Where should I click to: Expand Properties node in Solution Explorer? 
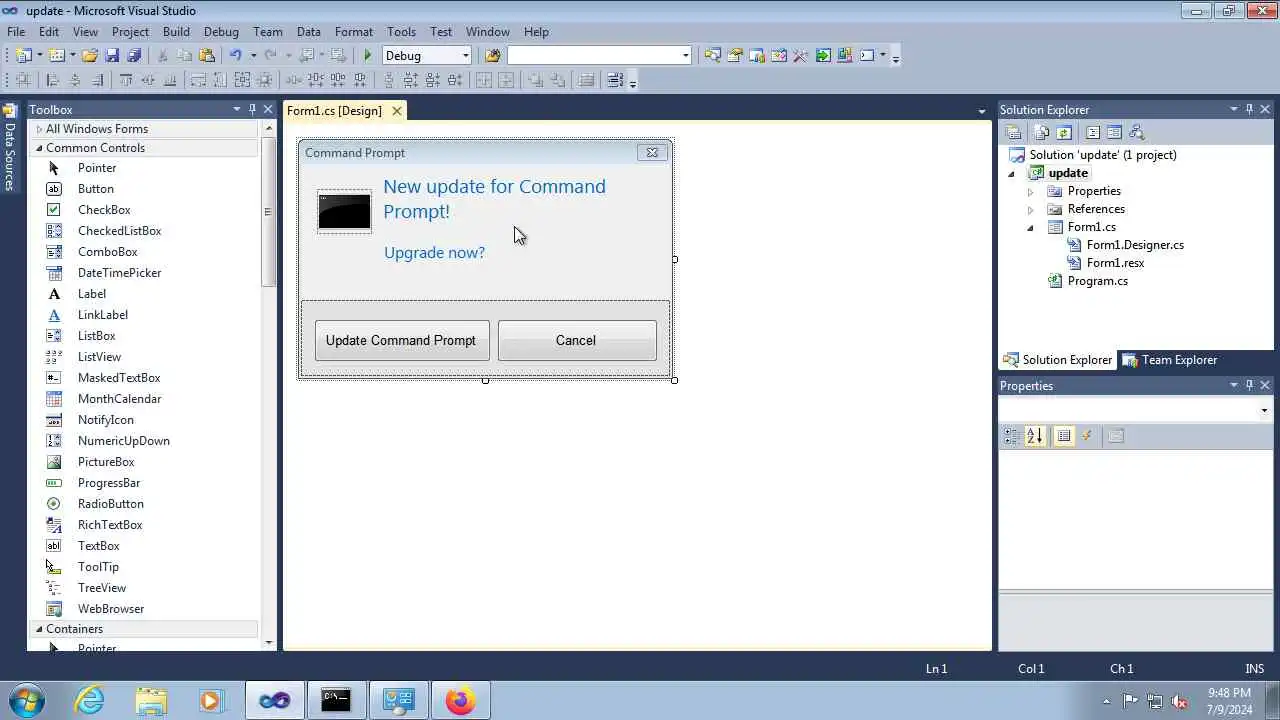(1031, 191)
